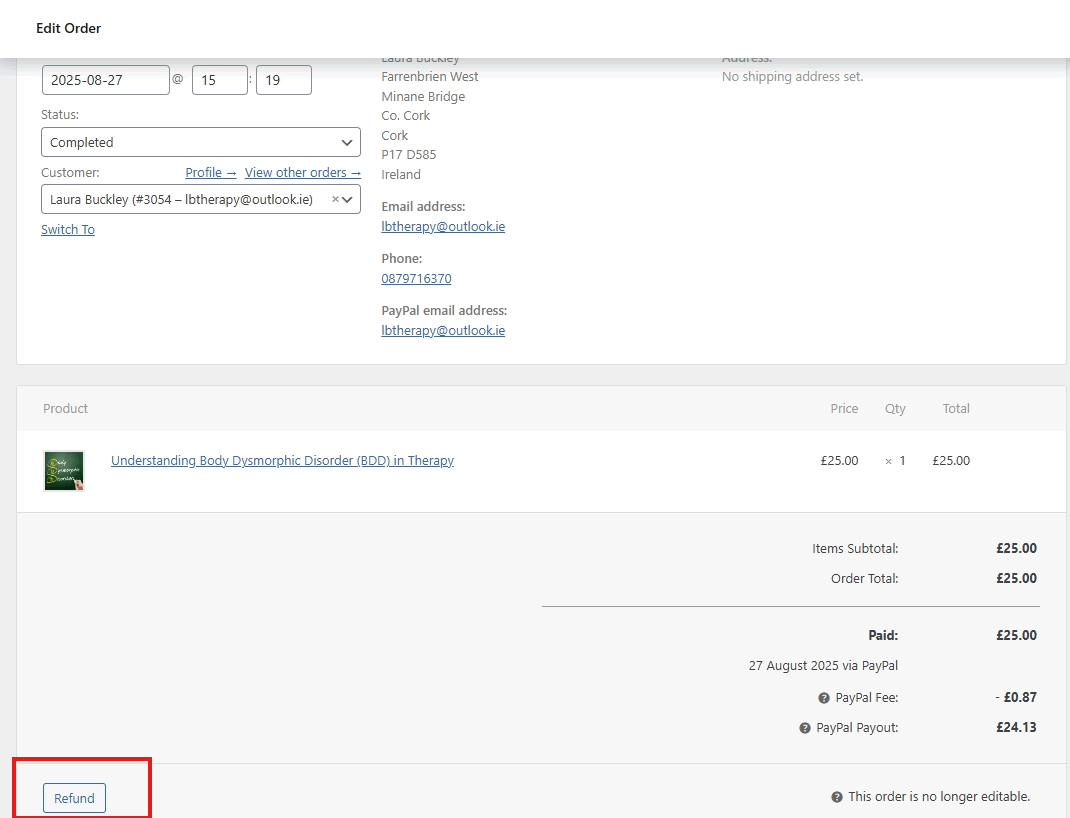Open the Customer dropdown for Laura Buckley

coord(201,199)
